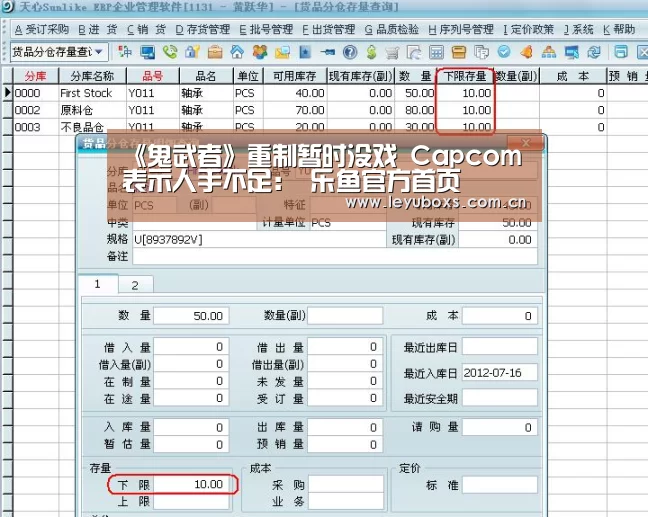Screen dimensions: 648x517
Task: Click the question mark help icon
Action: point(350,52)
